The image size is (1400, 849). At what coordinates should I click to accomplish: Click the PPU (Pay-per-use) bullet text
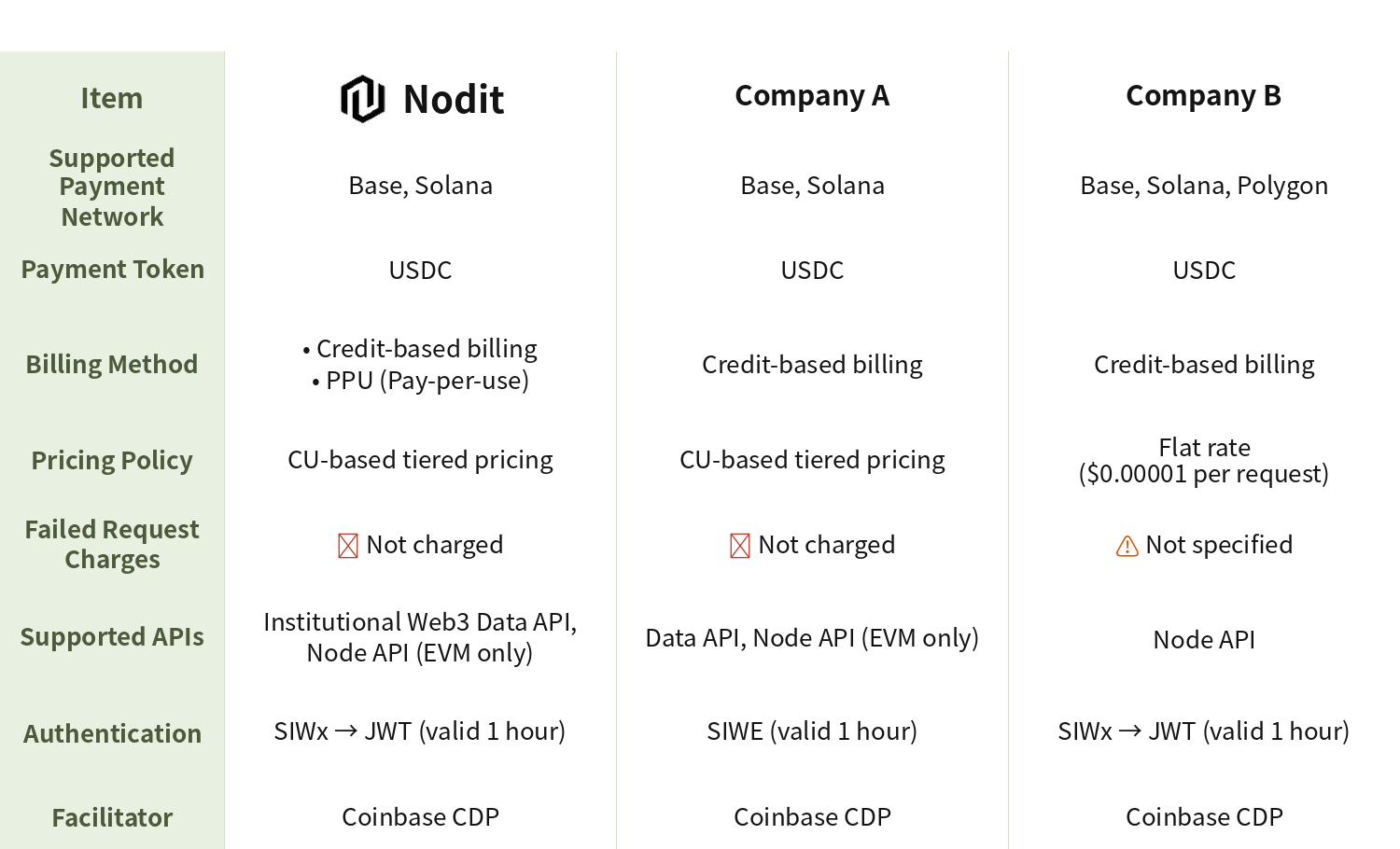pos(427,381)
